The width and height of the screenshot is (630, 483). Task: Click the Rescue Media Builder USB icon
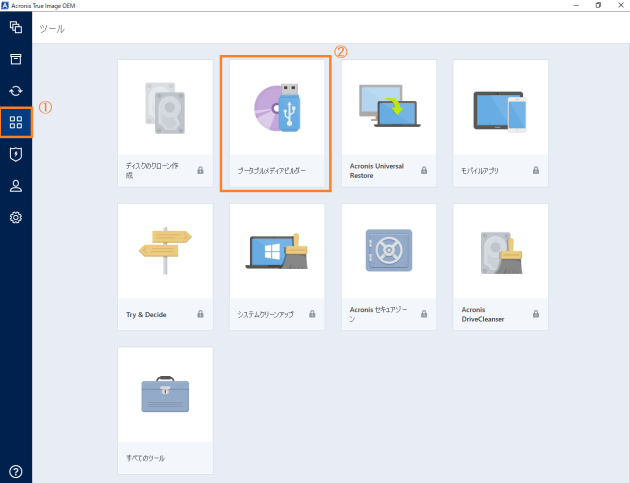[x=277, y=107]
